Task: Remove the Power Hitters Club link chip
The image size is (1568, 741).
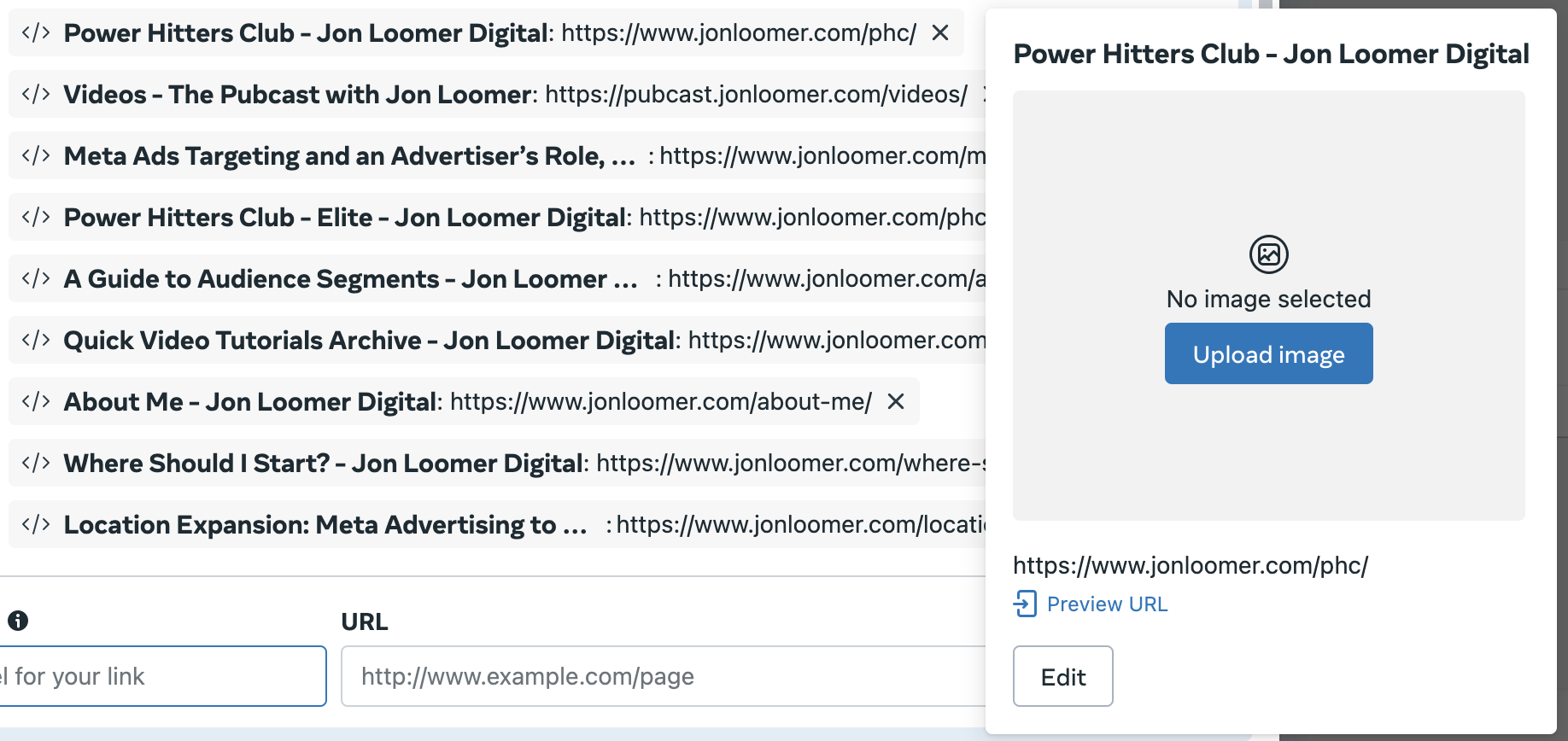Action: pyautogui.click(x=940, y=32)
